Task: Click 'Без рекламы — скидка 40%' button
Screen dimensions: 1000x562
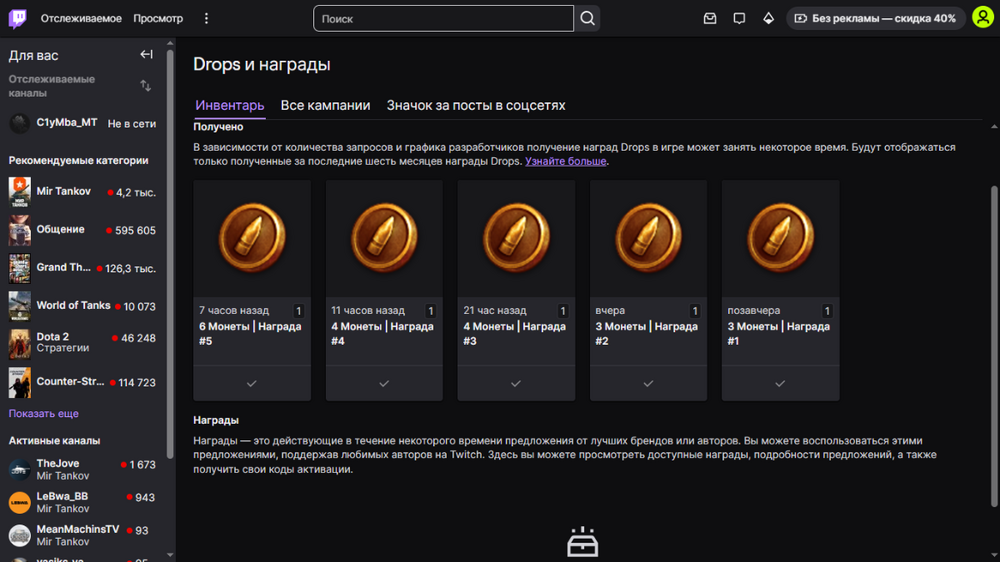Action: [875, 18]
